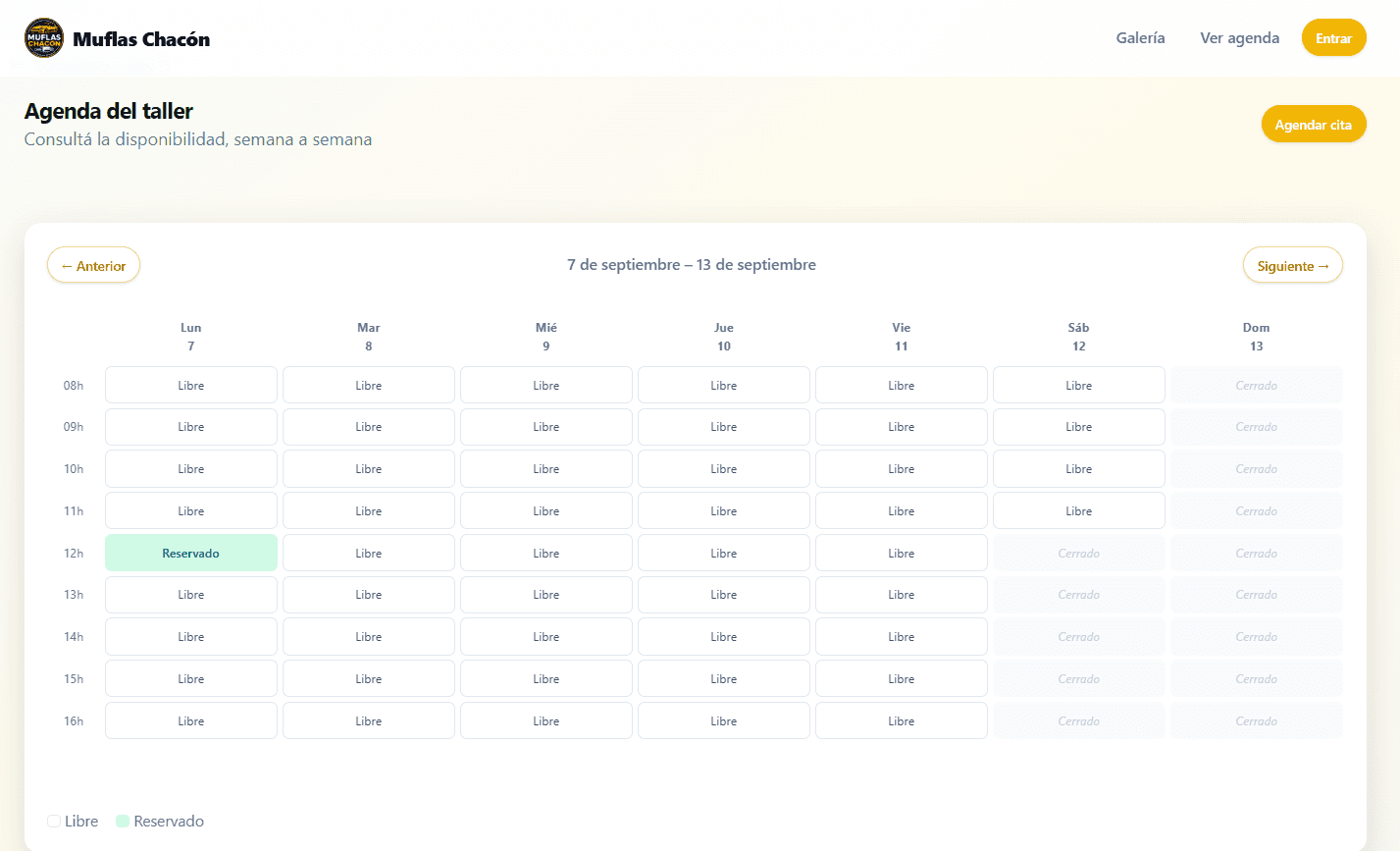Screen dimensions: 1400x851
Task: Click the Cerrado slot Sáb 12 at 12h
Action: (1079, 554)
